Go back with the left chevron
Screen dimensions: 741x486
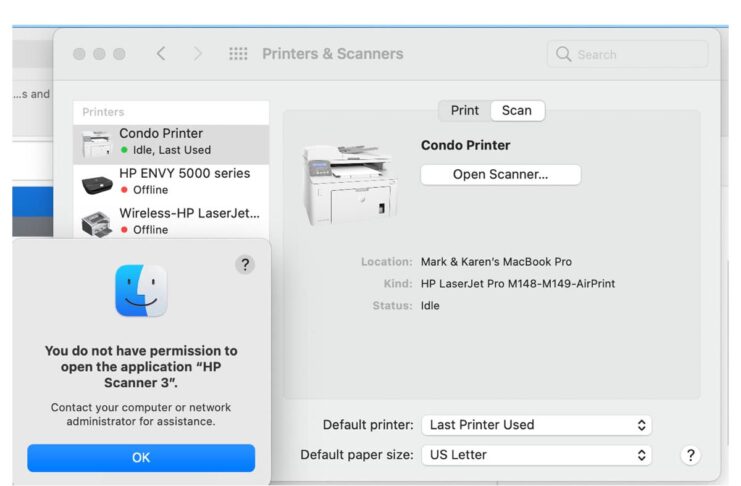pyautogui.click(x=161, y=54)
